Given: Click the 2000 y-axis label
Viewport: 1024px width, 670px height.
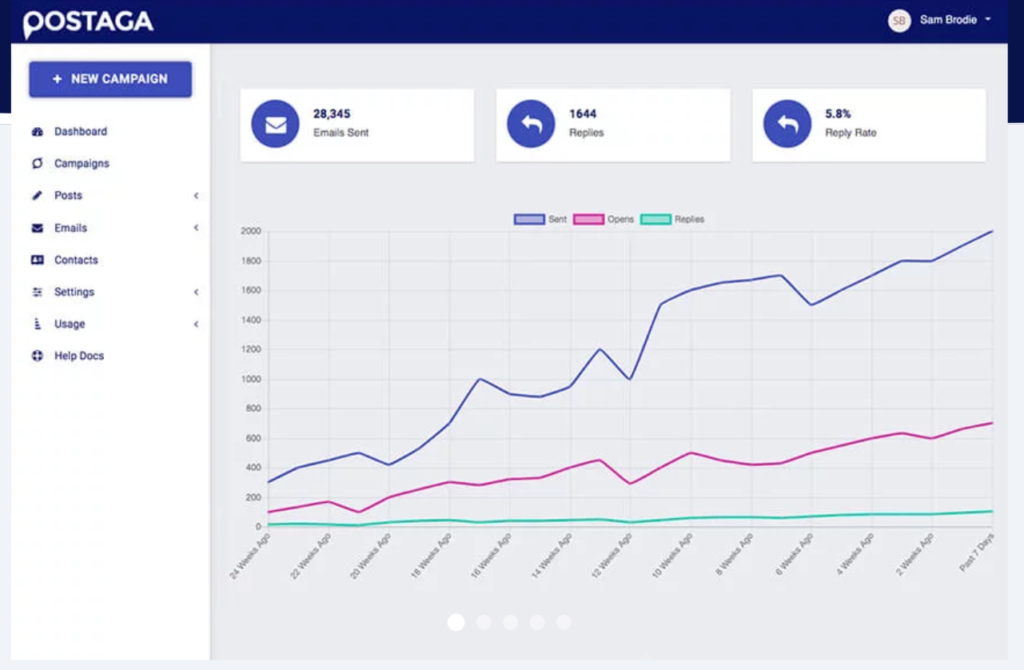Looking at the screenshot, I should click(x=251, y=231).
